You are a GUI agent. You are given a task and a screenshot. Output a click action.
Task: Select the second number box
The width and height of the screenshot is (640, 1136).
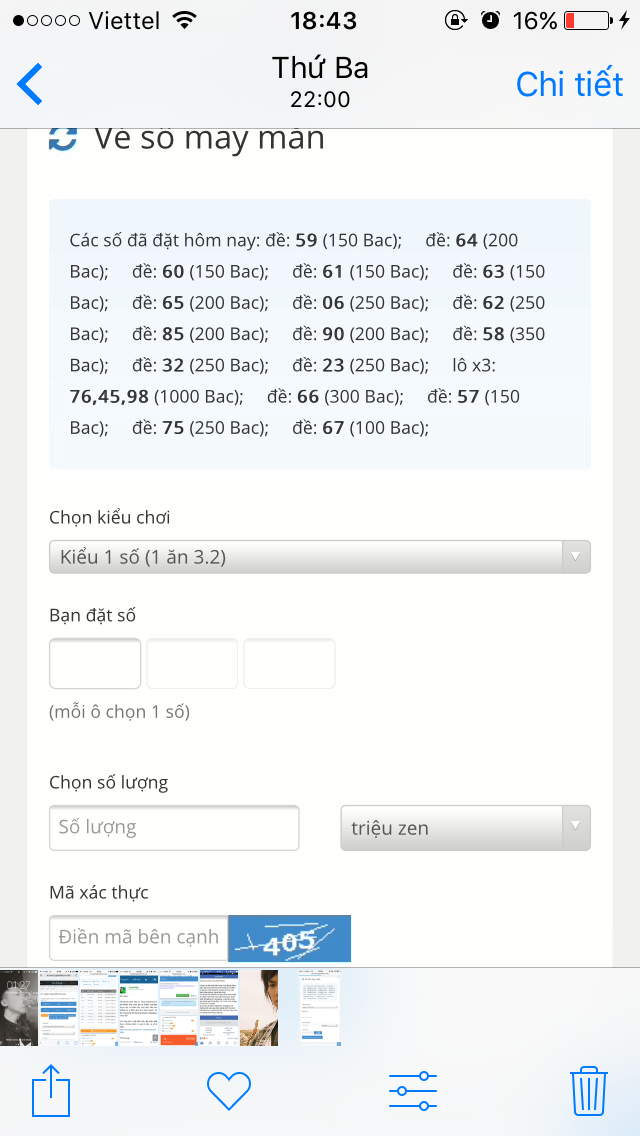(192, 663)
